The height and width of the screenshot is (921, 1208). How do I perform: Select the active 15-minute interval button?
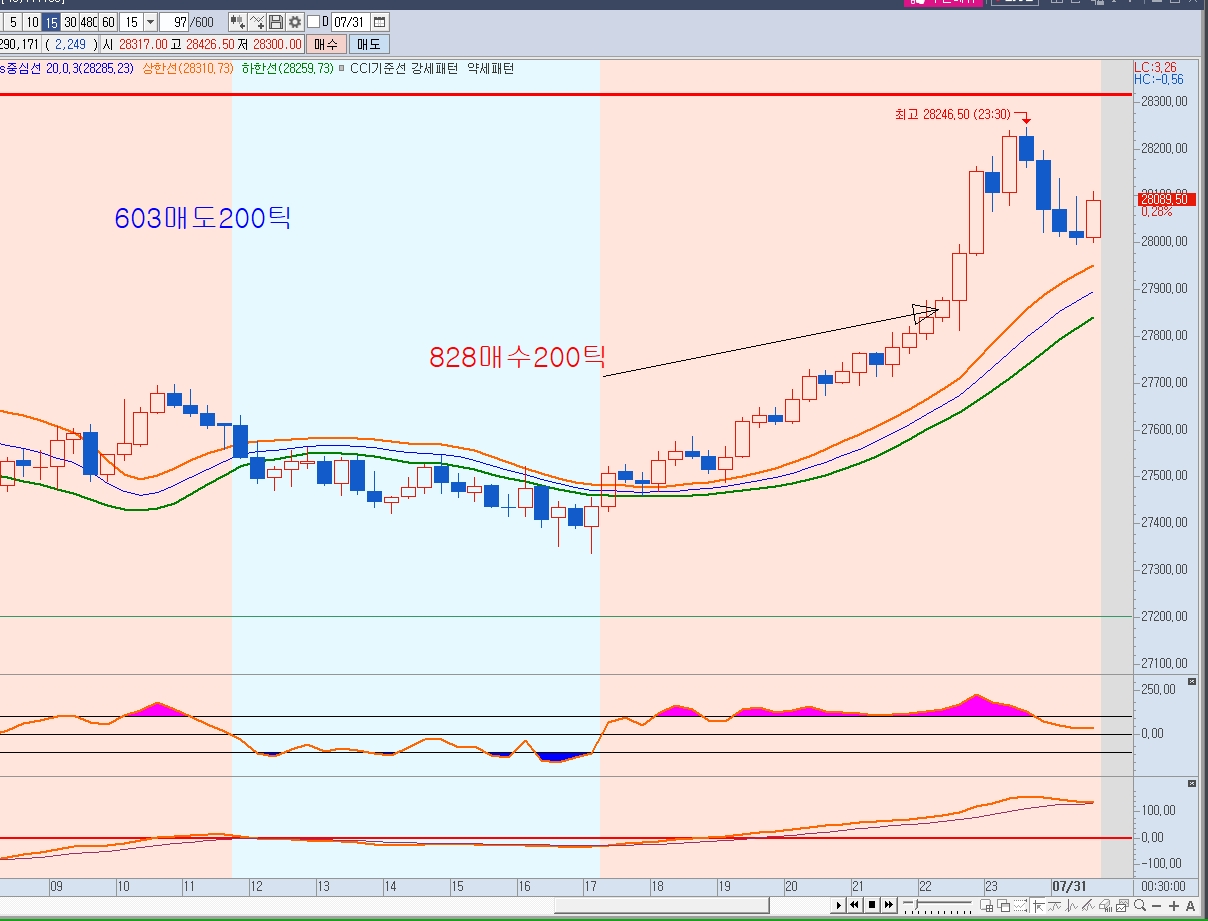point(51,21)
